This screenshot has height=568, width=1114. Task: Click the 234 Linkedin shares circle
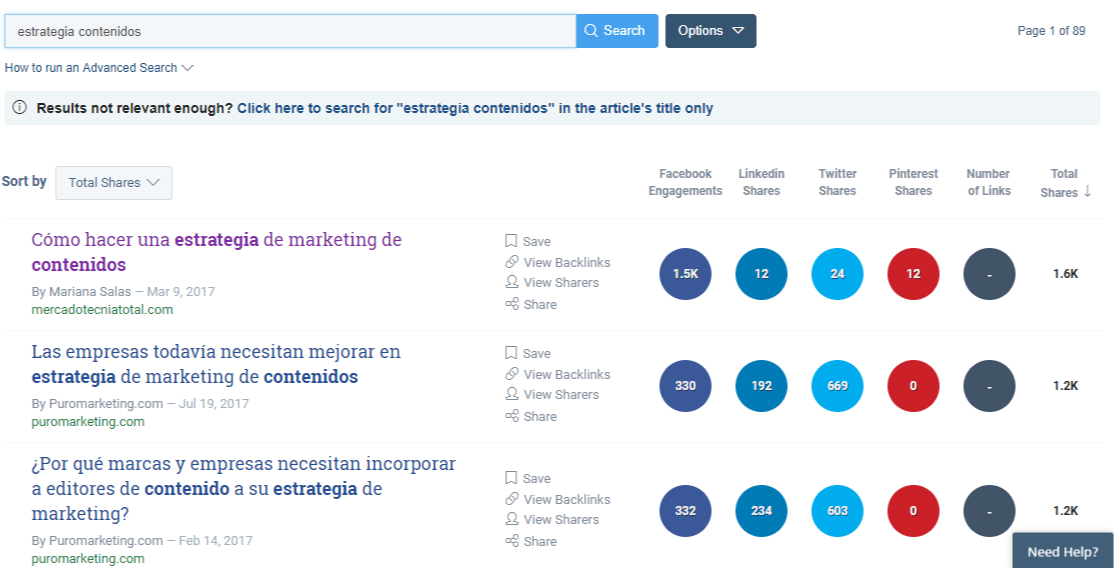(761, 511)
